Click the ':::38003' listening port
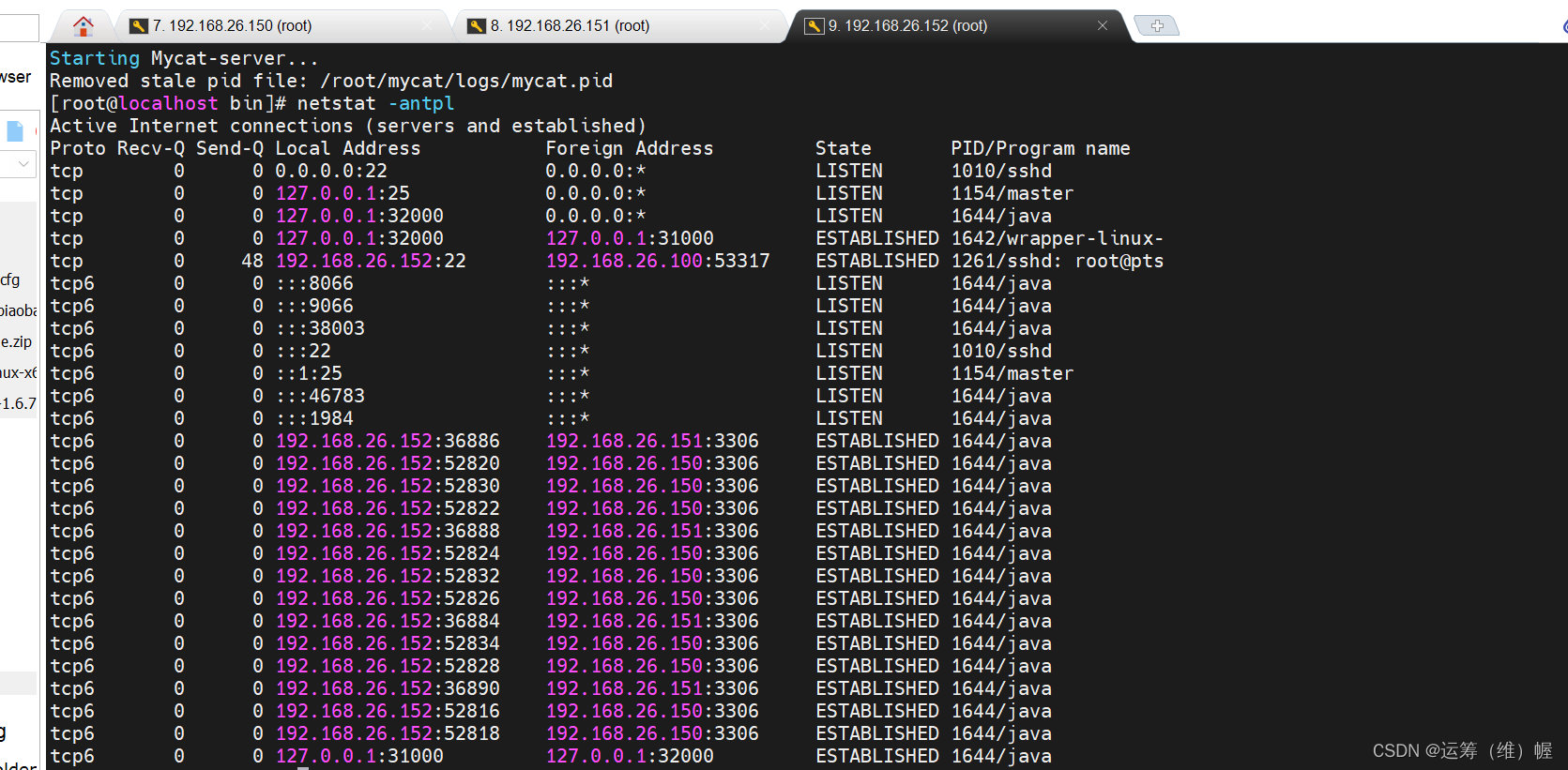Image resolution: width=1568 pixels, height=770 pixels. pos(320,328)
